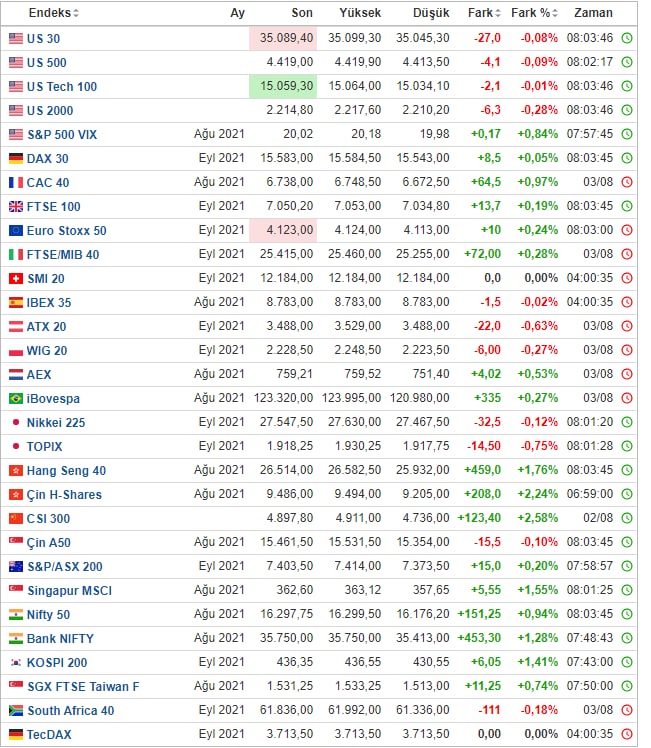Screen dimensions: 651x748
Task: Click the Swiss flag icon beside SMI 20
Action: coord(16,279)
